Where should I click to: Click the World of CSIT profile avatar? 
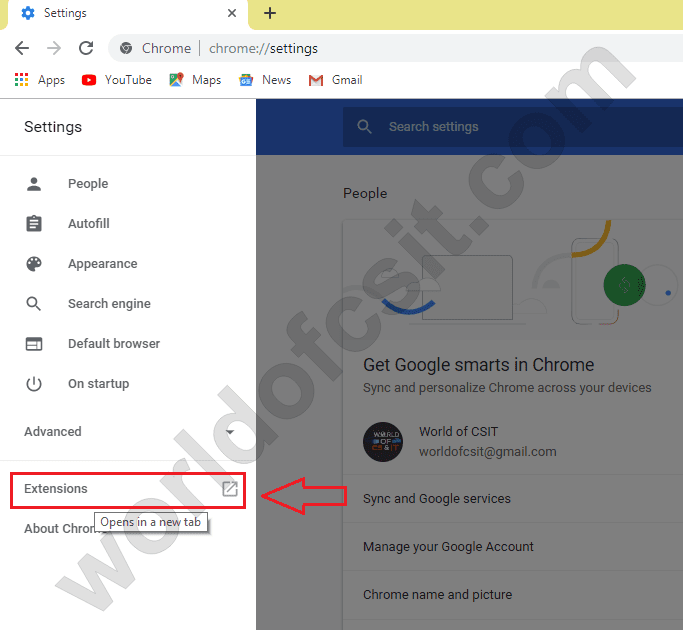pos(383,442)
